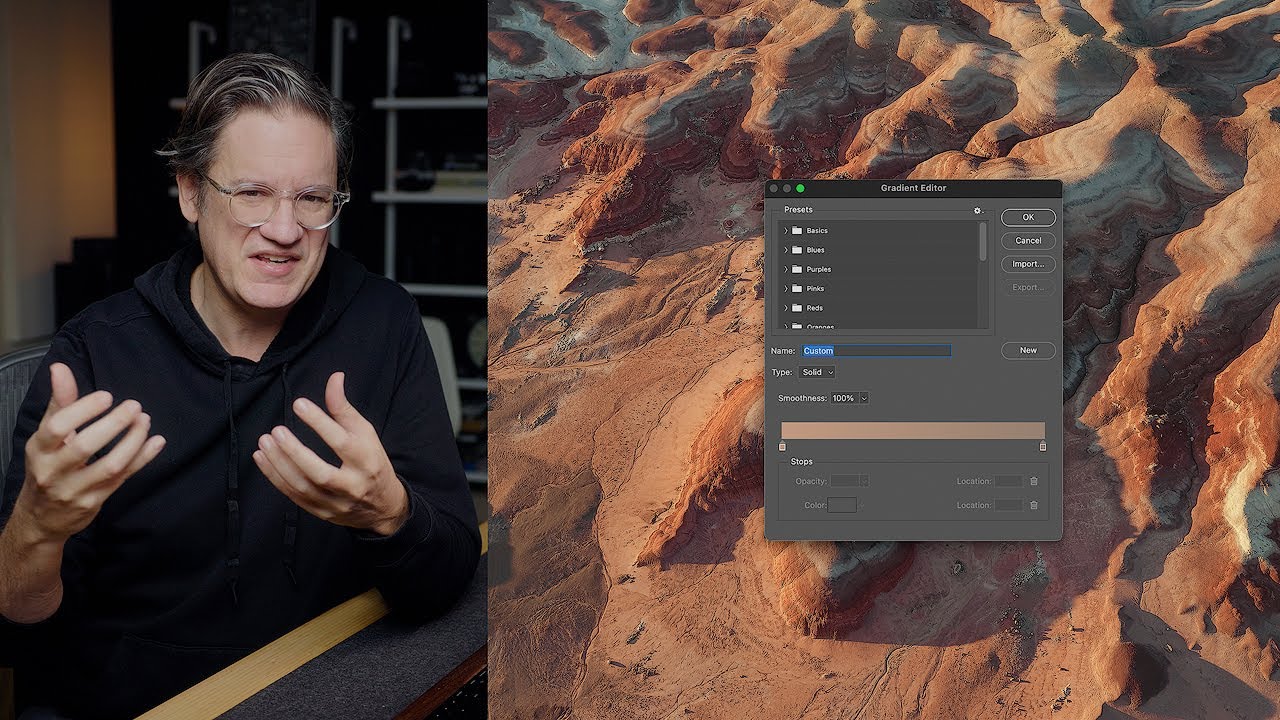The image size is (1280, 720).
Task: Click the trash icon in the Opacity row
Action: [1034, 481]
